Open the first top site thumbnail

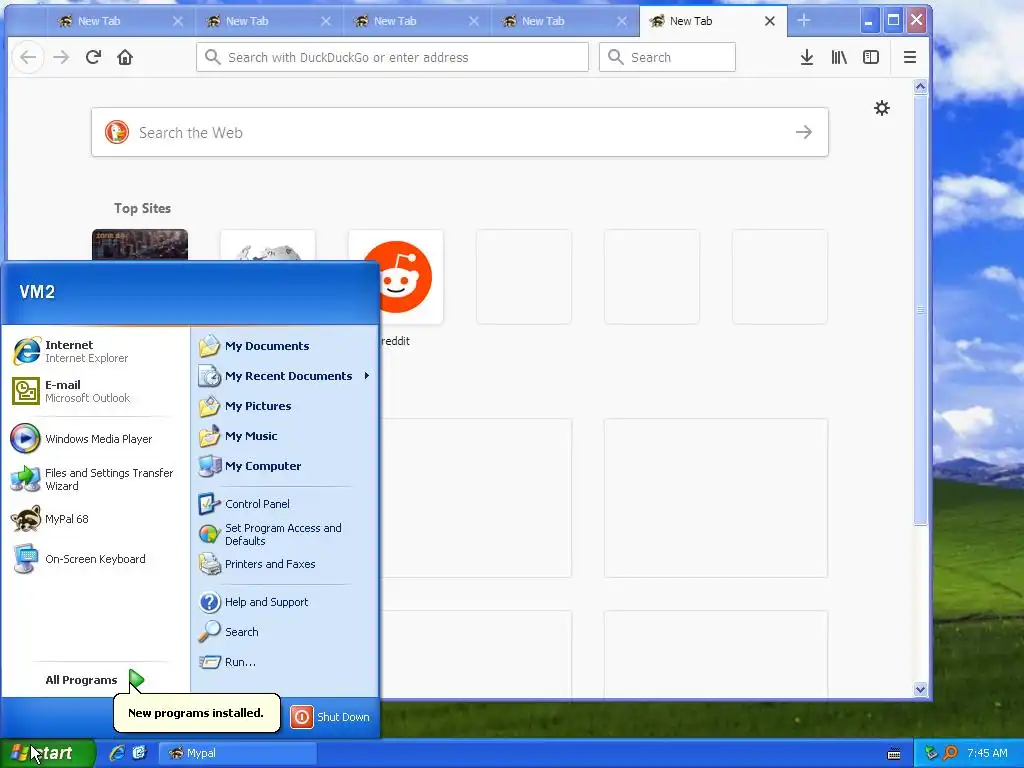[140, 245]
